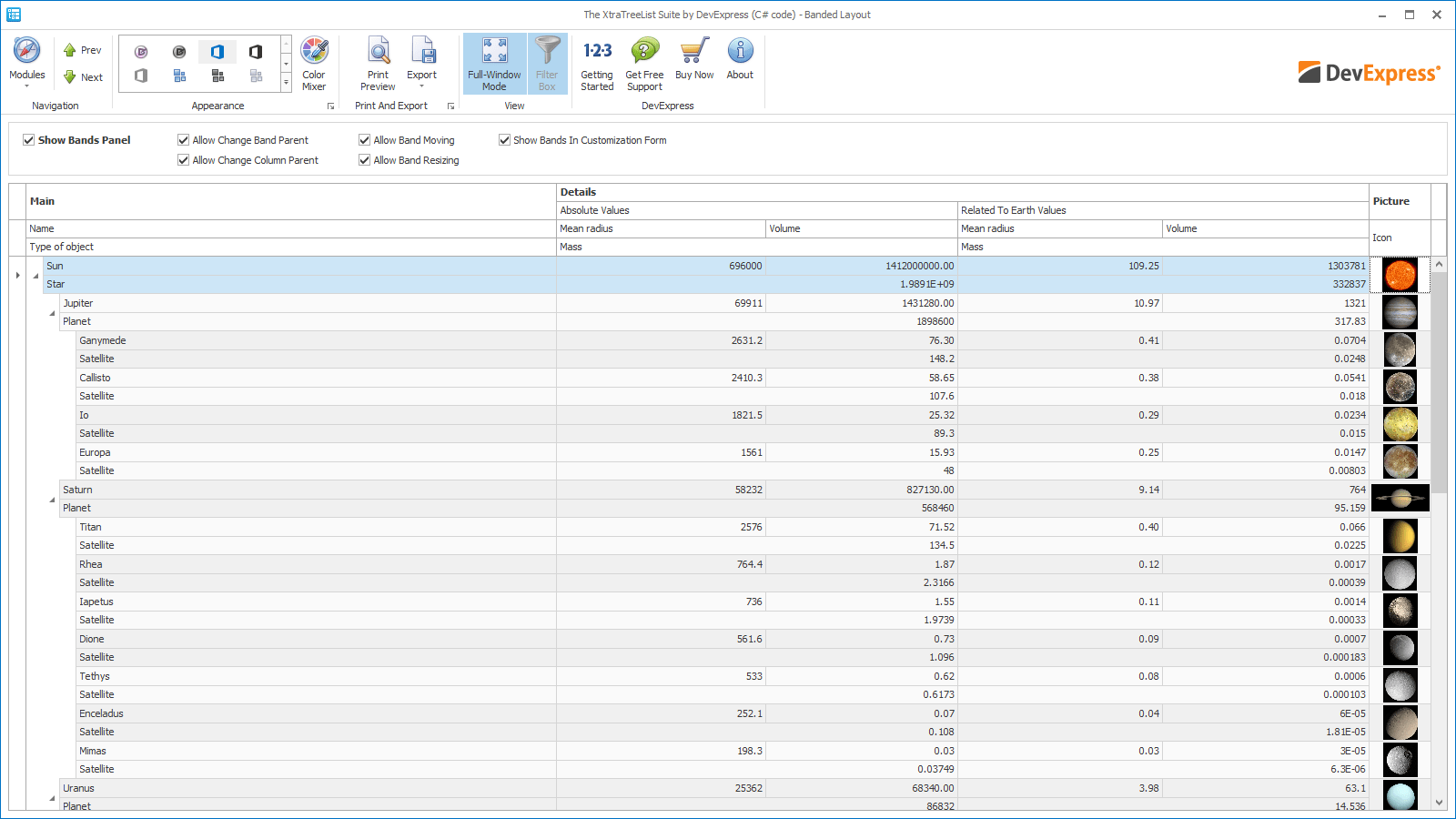Viewport: 1456px width, 819px height.
Task: Open the Color Mixer
Action: (x=314, y=64)
